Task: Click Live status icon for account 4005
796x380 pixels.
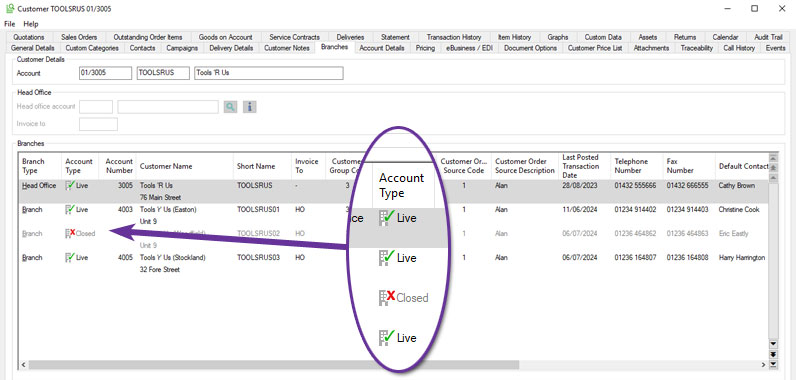Action: 70,258
